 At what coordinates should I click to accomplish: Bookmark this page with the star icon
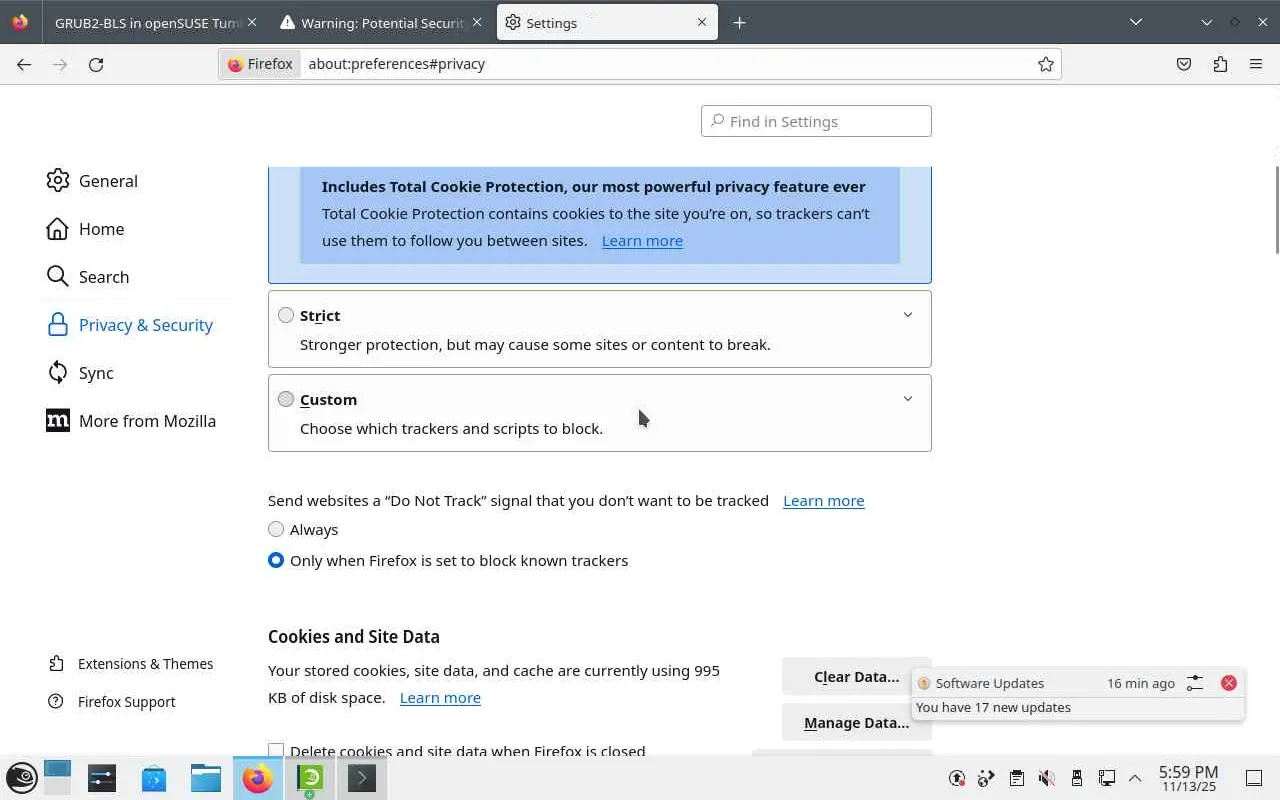[1045, 64]
